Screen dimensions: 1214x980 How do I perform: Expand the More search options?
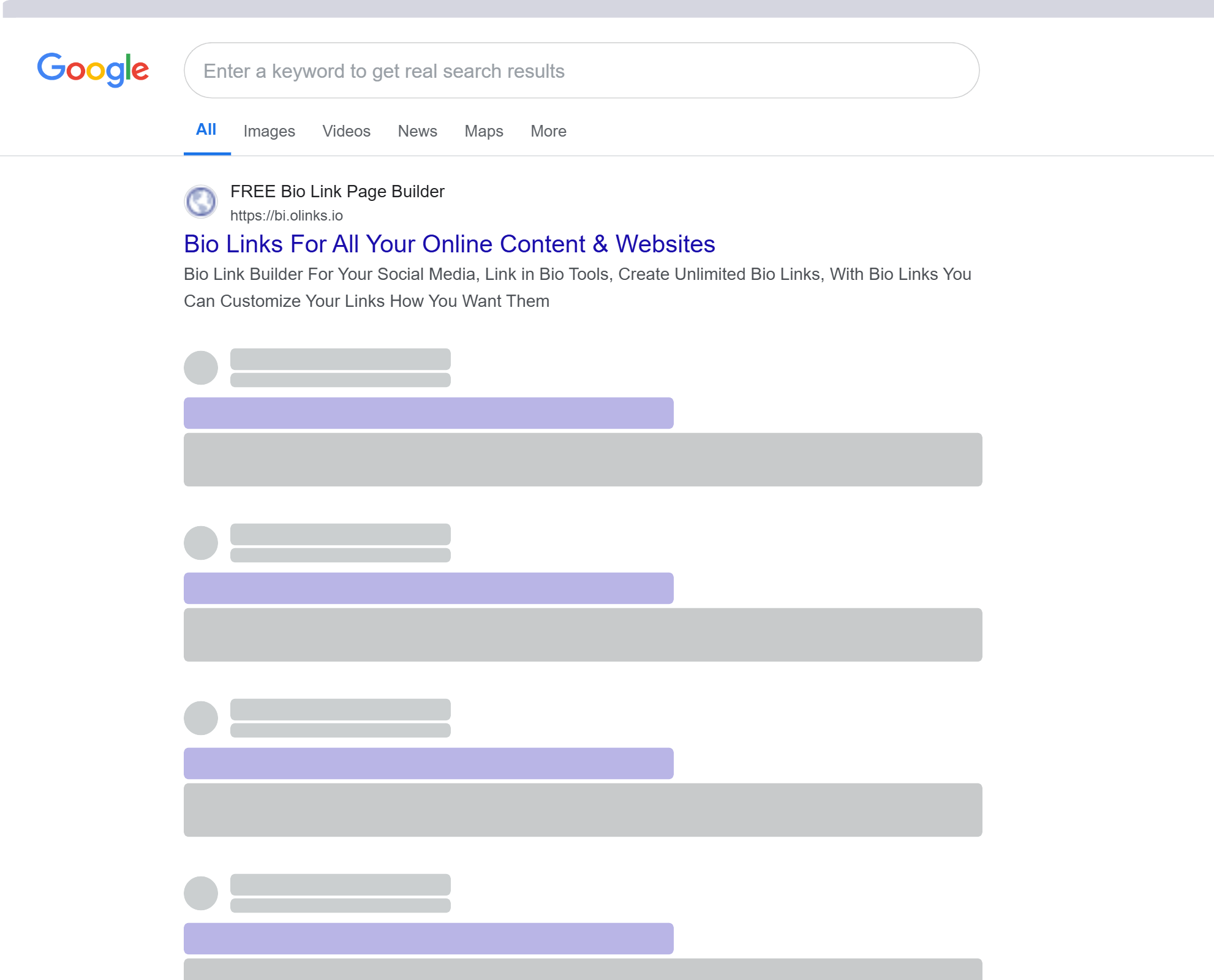click(x=548, y=131)
